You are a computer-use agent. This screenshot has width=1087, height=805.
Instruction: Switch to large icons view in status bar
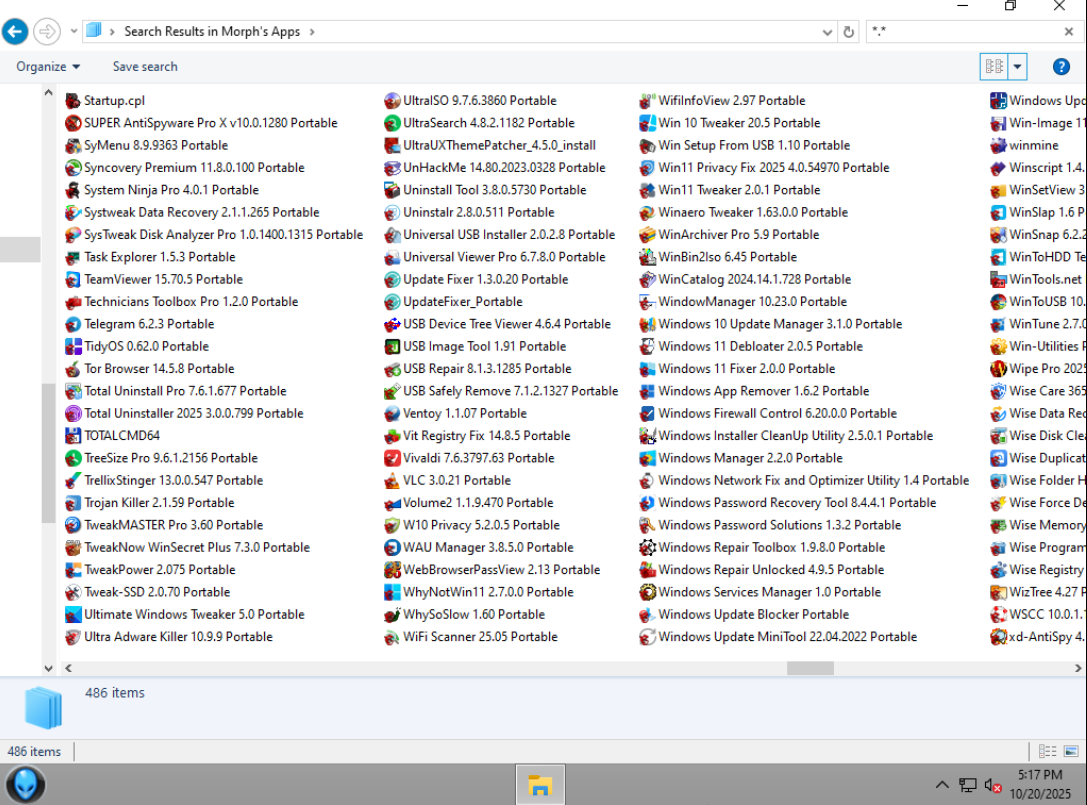(1071, 752)
